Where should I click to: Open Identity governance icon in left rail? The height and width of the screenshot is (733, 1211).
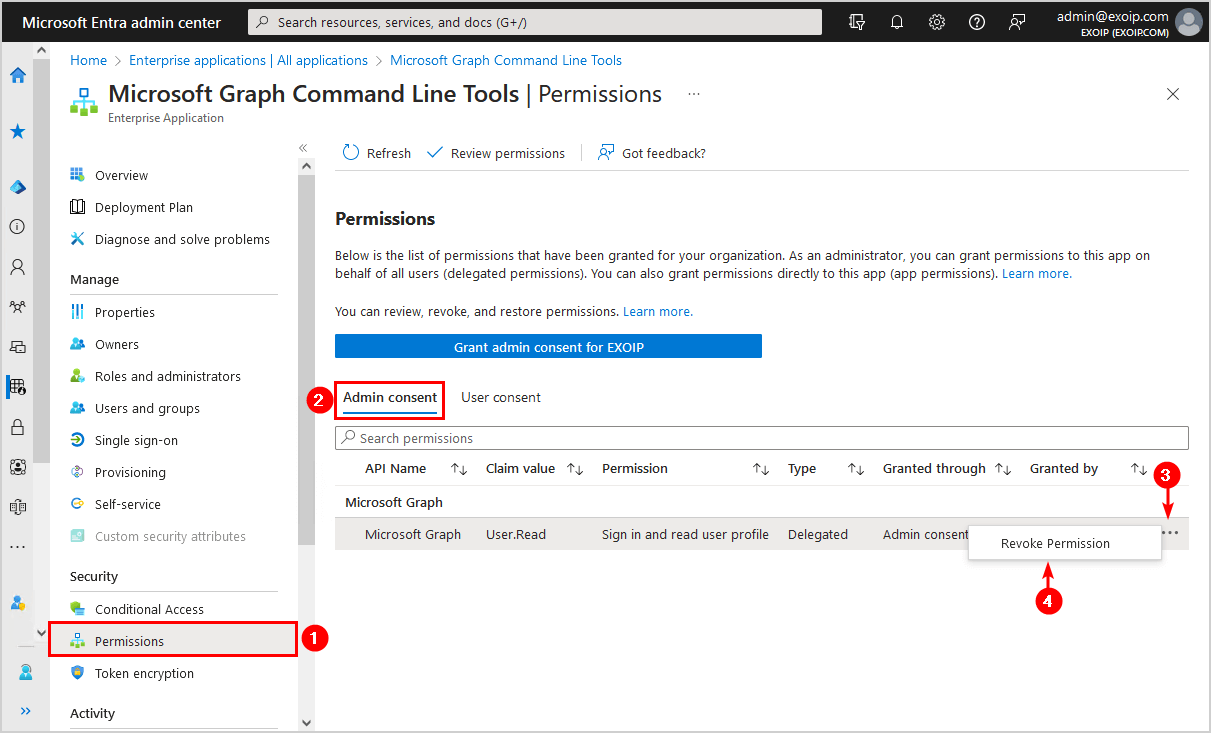click(x=17, y=467)
